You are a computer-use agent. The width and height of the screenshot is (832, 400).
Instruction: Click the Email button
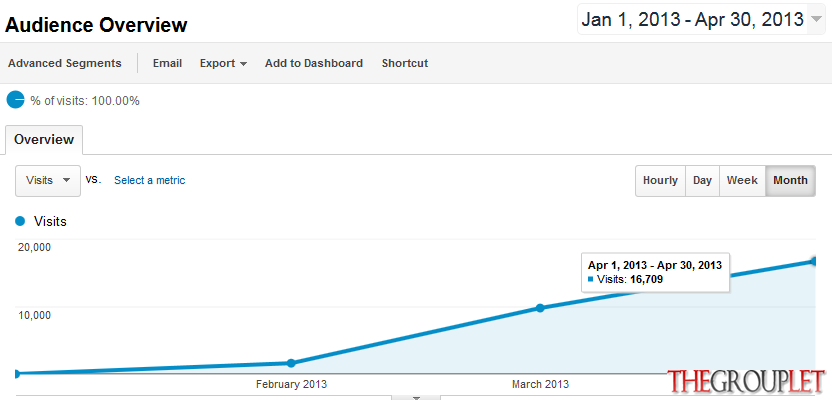pos(167,63)
